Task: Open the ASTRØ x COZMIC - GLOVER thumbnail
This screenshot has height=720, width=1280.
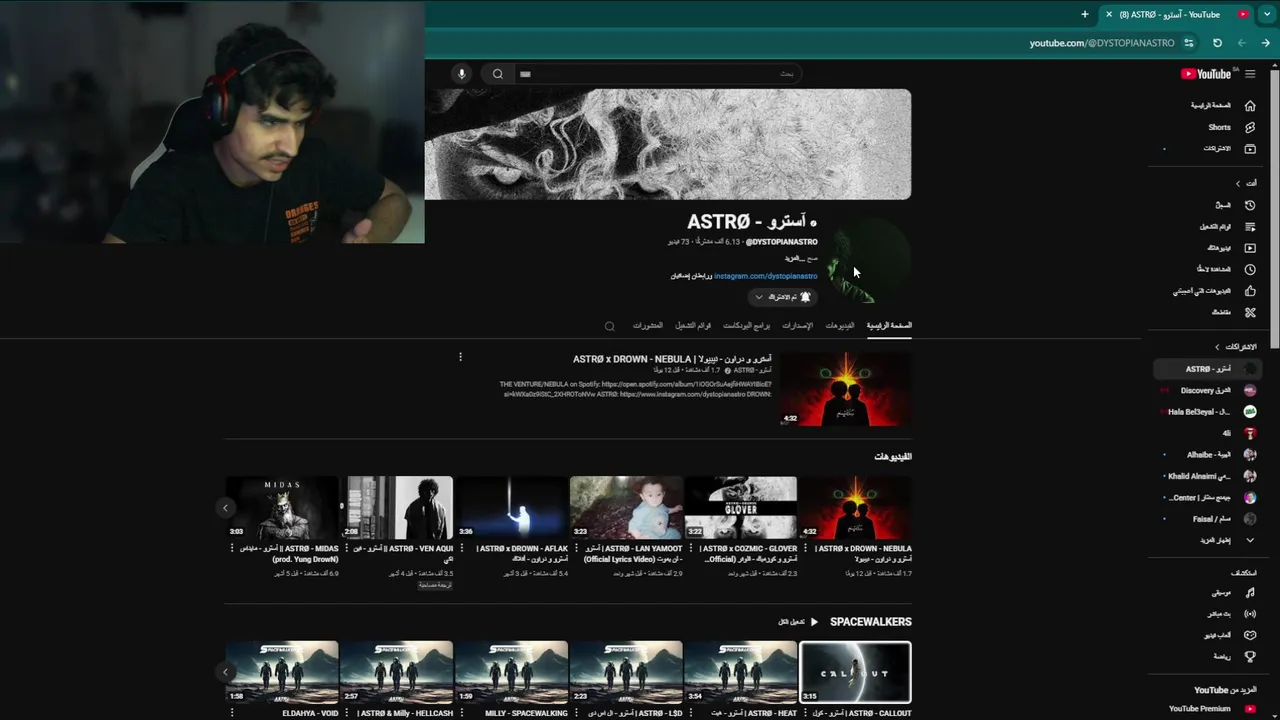Action: 741,508
